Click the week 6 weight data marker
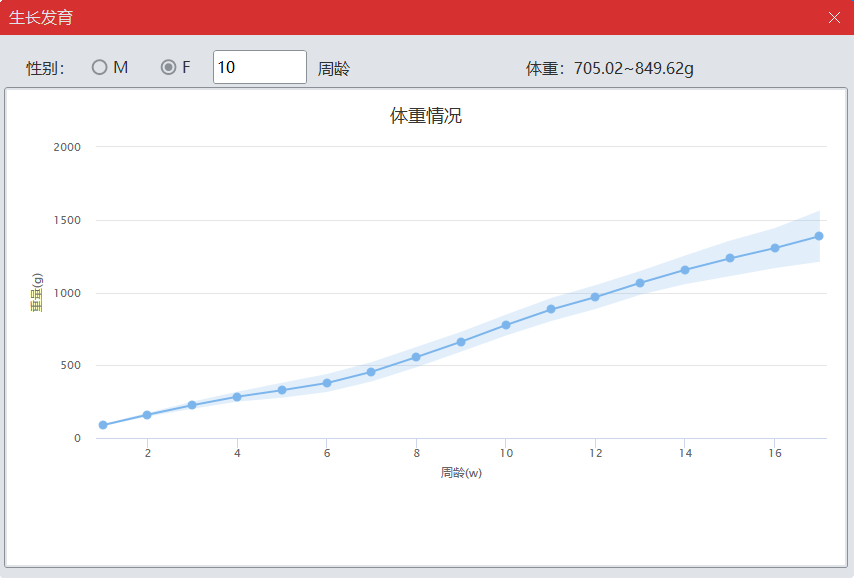 (327, 383)
